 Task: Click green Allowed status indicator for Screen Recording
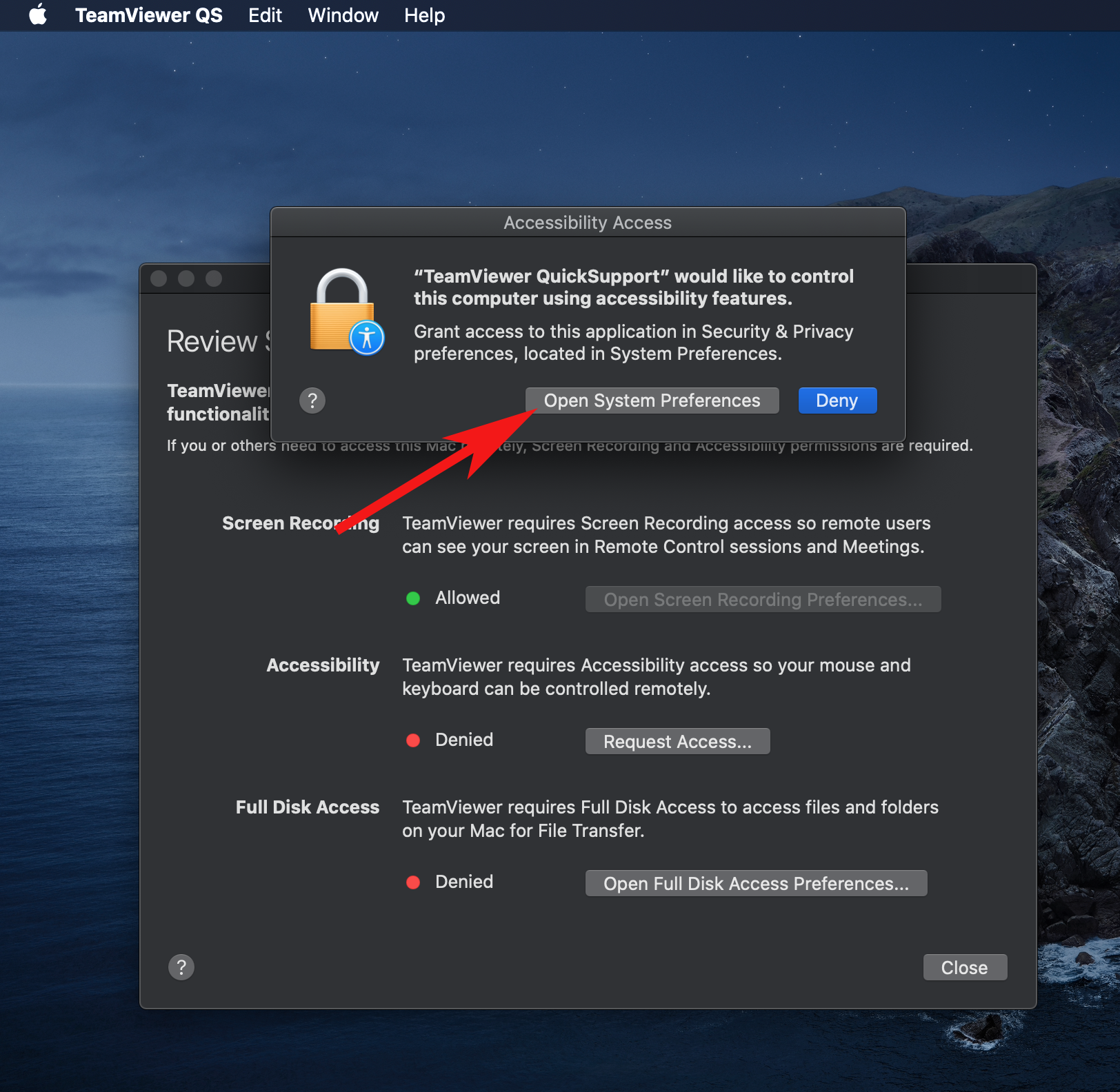413,598
